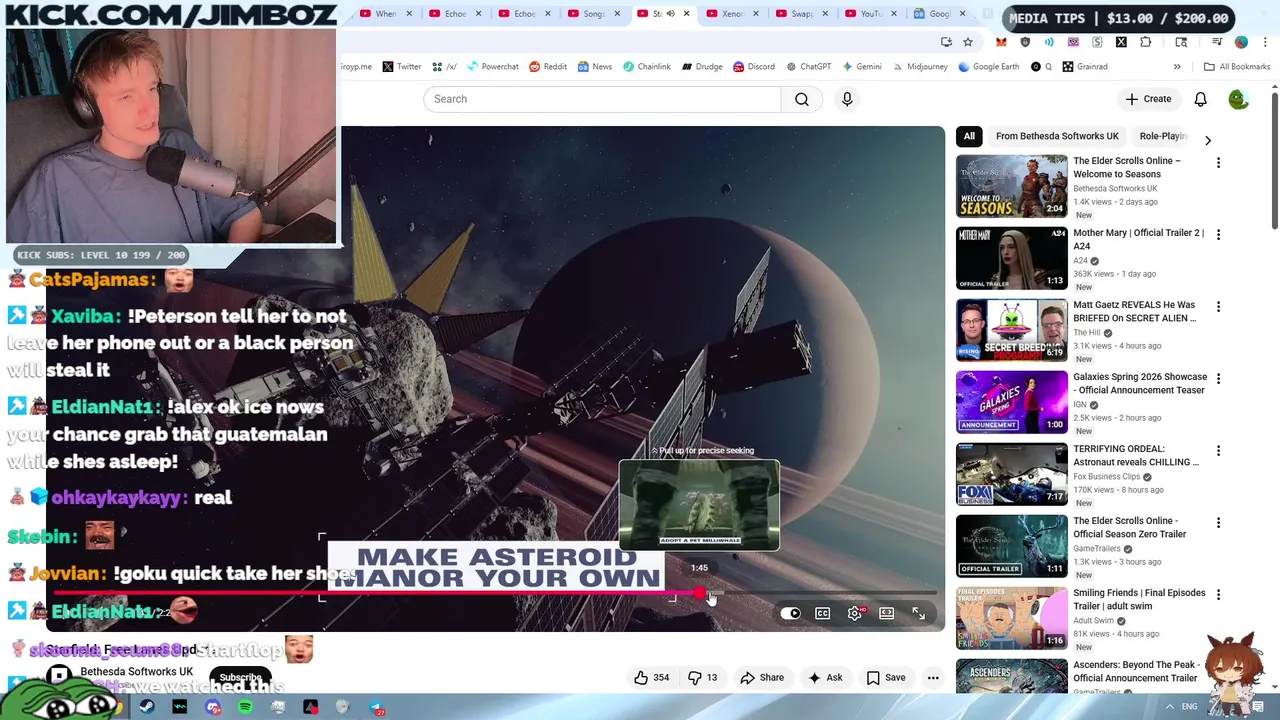
Task: Open Mother Mary Official Trailer 2 thumbnail
Action: click(1012, 258)
